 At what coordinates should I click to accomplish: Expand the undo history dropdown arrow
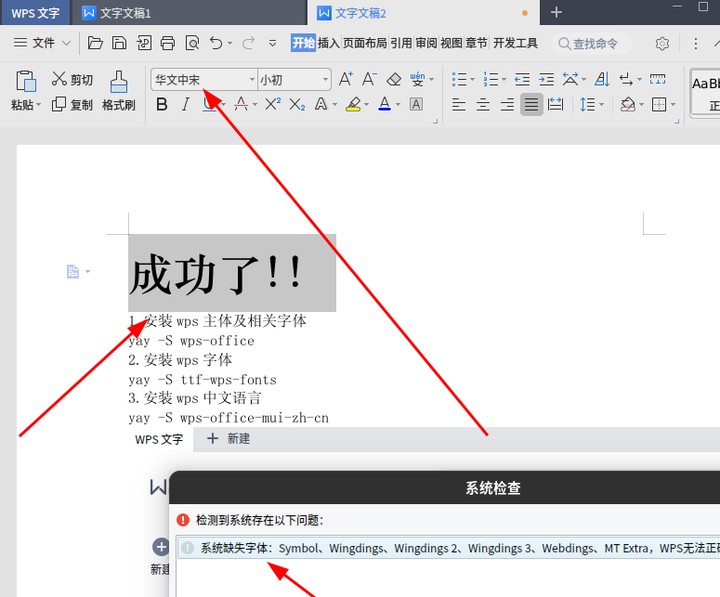[x=230, y=44]
